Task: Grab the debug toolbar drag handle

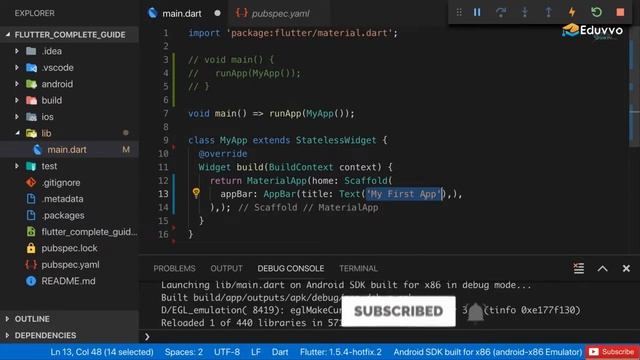Action: pyautogui.click(x=459, y=12)
